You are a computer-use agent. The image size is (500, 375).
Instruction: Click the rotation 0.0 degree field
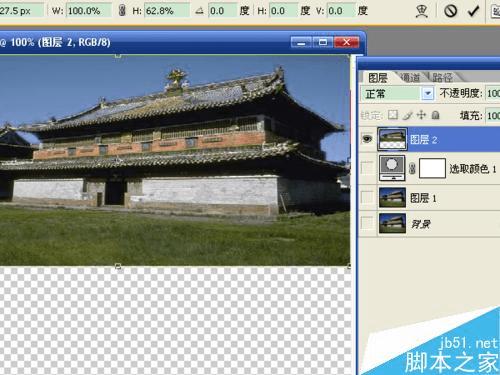coord(223,11)
